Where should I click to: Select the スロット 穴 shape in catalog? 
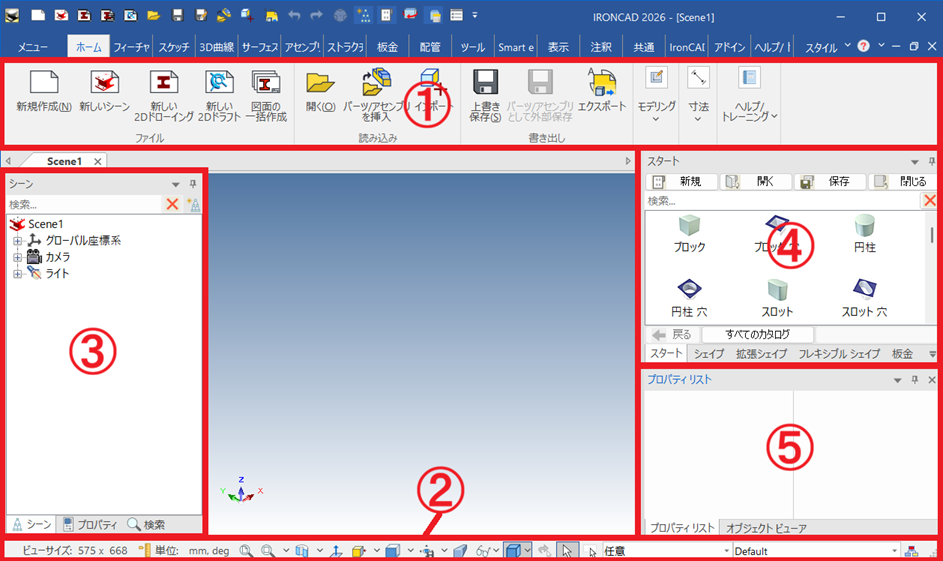(864, 298)
